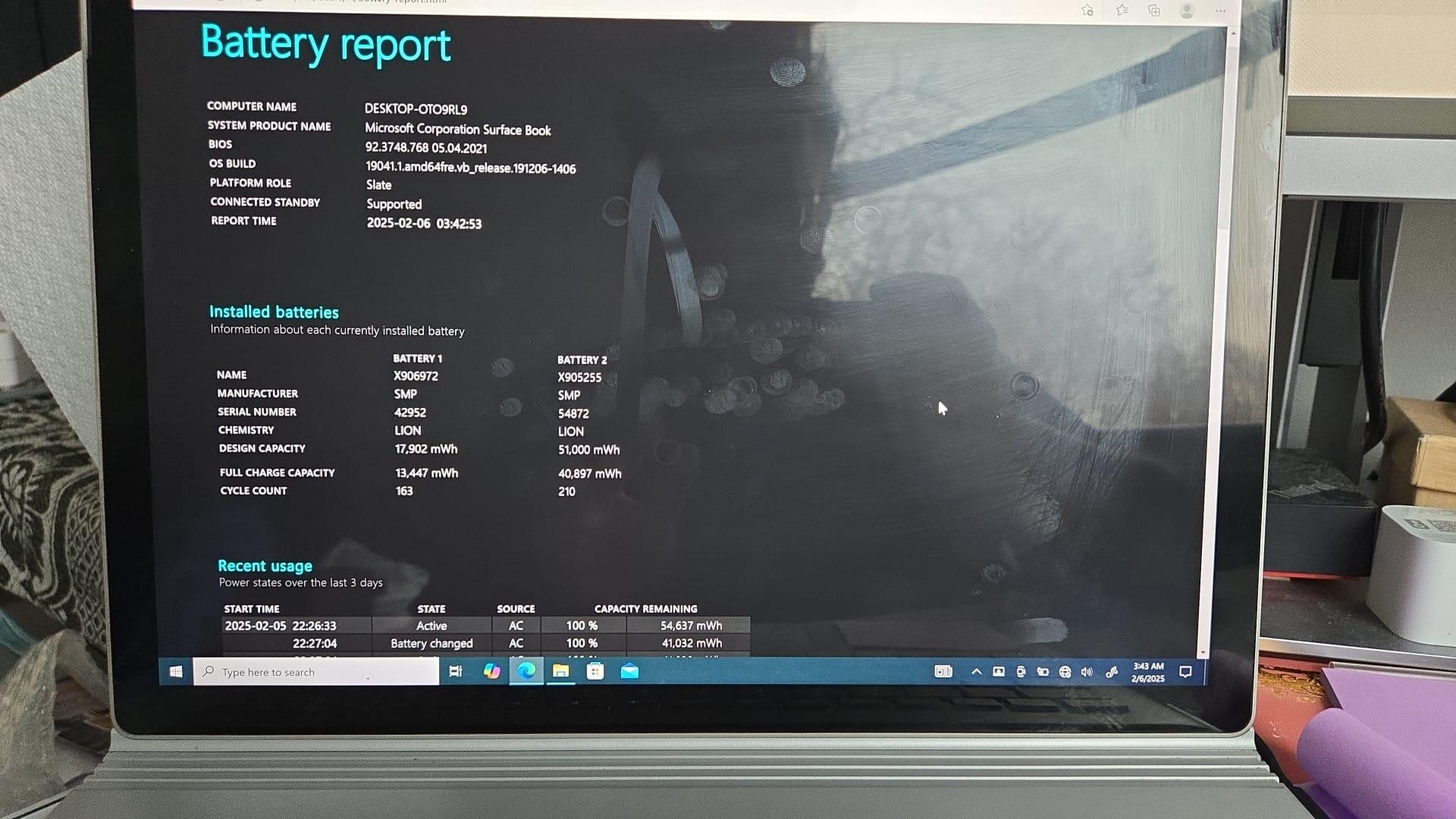Open File Explorer from the taskbar
The width and height of the screenshot is (1456, 819).
pyautogui.click(x=560, y=671)
